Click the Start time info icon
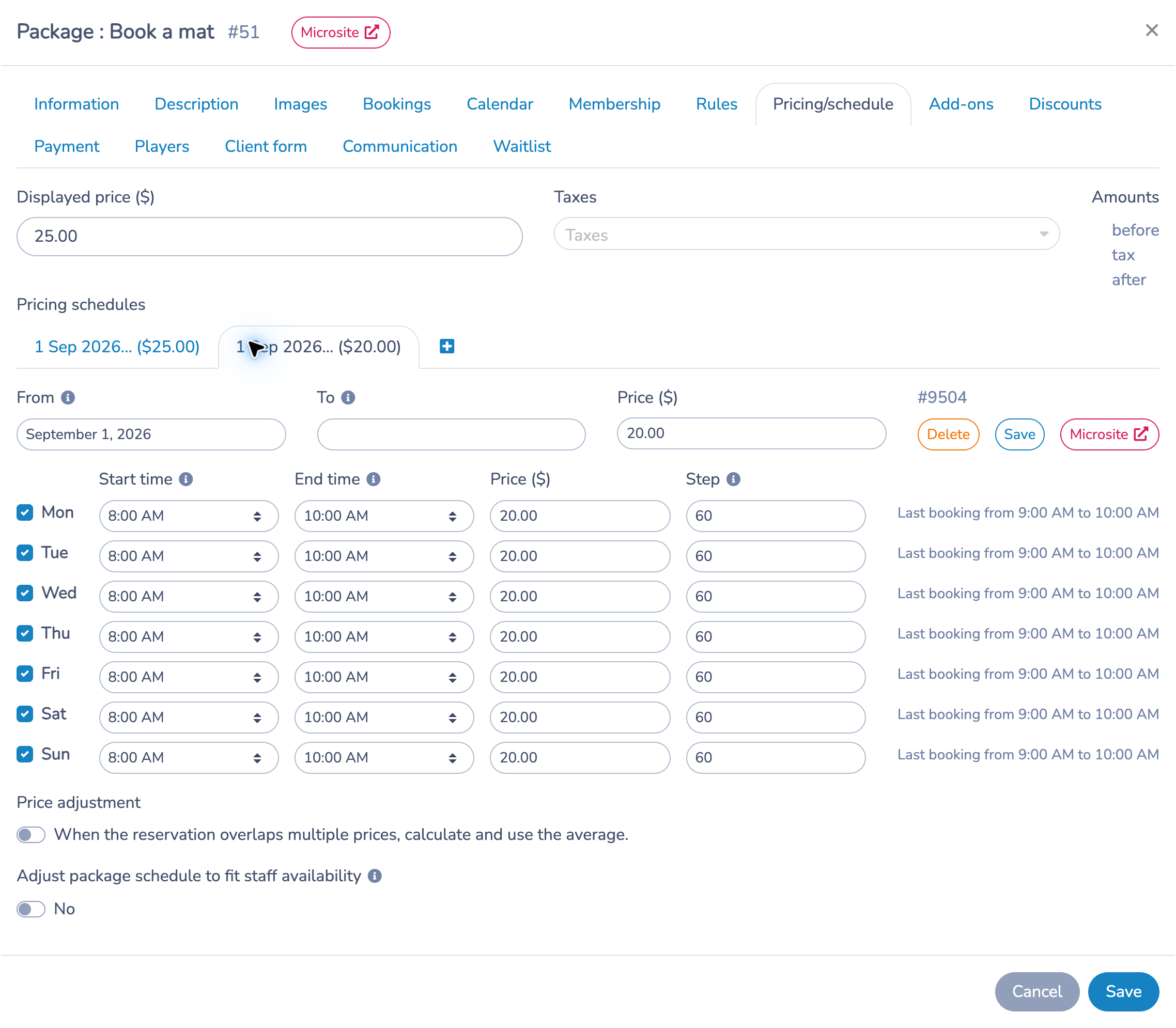 [x=186, y=479]
